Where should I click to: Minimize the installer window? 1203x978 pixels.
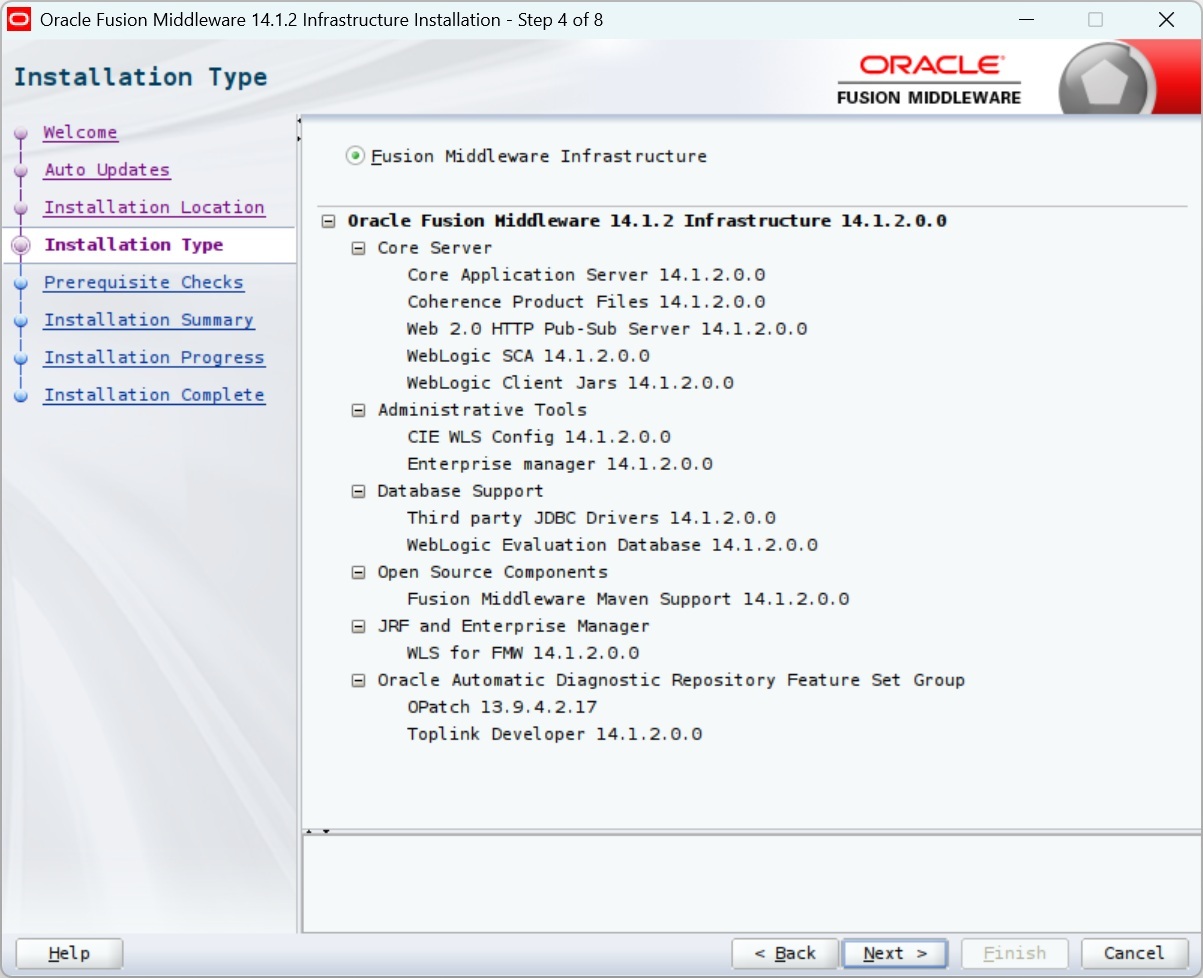pyautogui.click(x=1026, y=19)
